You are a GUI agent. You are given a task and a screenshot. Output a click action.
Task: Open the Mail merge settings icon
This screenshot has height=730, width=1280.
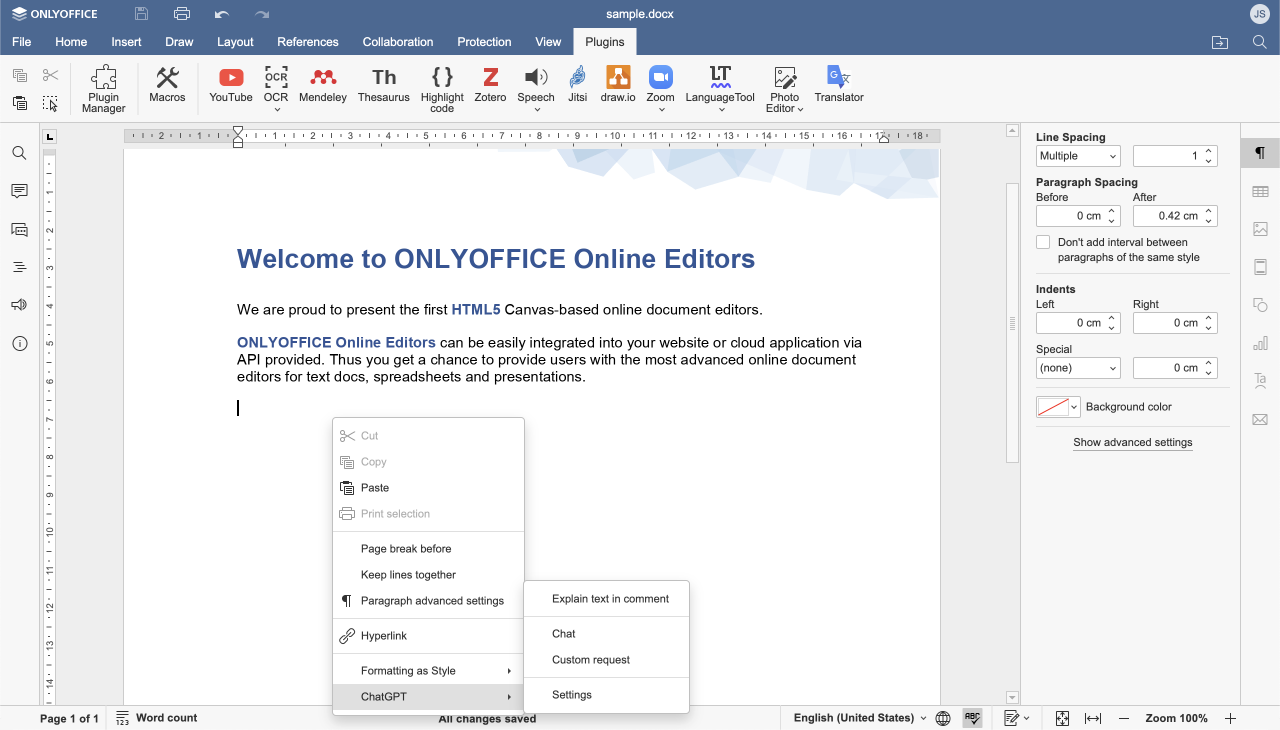pyautogui.click(x=1260, y=419)
